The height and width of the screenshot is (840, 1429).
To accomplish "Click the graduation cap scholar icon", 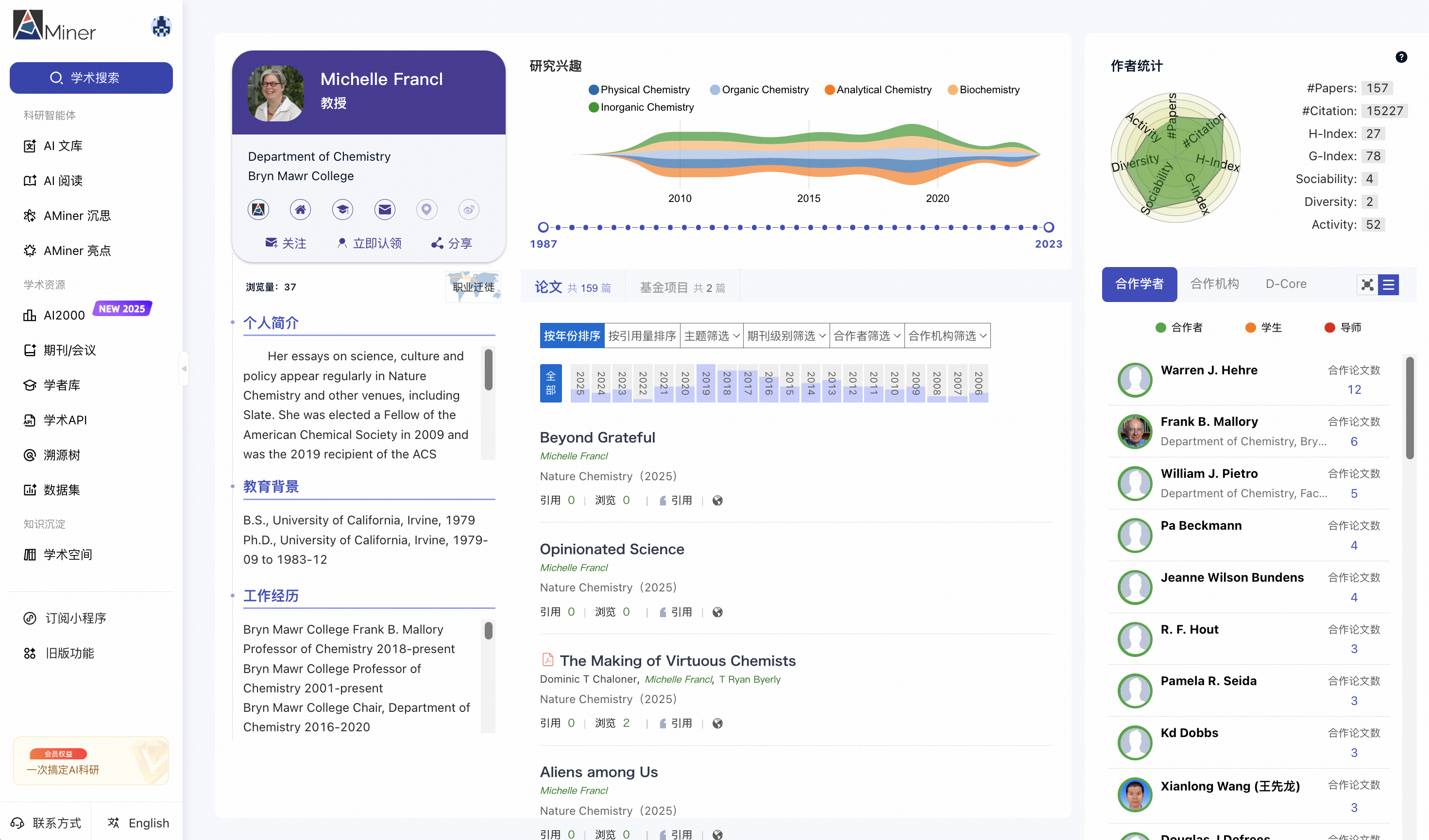I will (342, 210).
